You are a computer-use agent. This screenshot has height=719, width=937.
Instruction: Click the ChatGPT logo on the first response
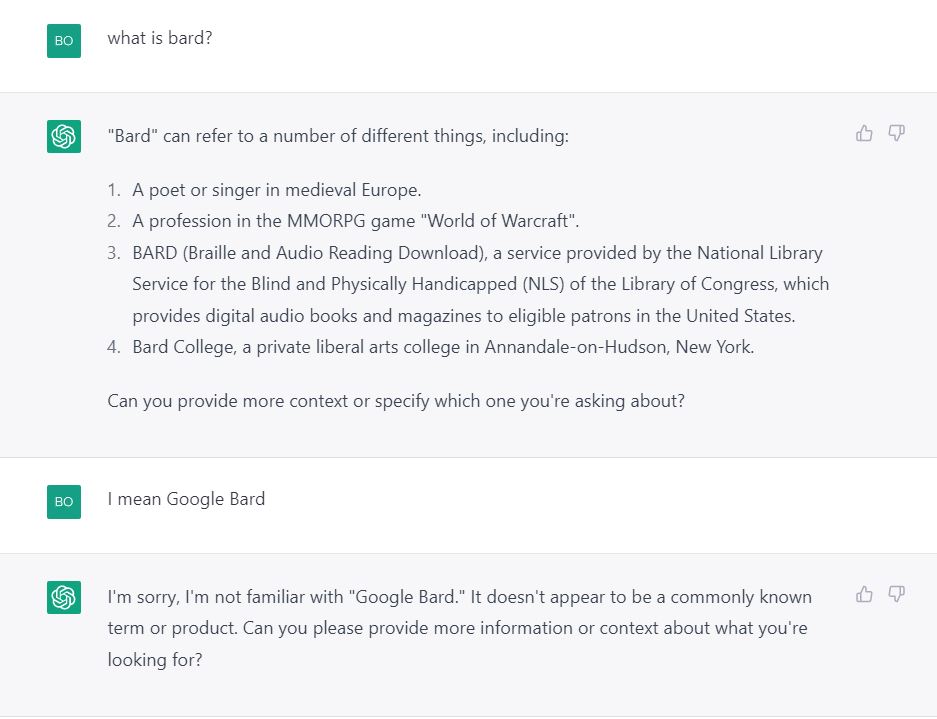(64, 136)
